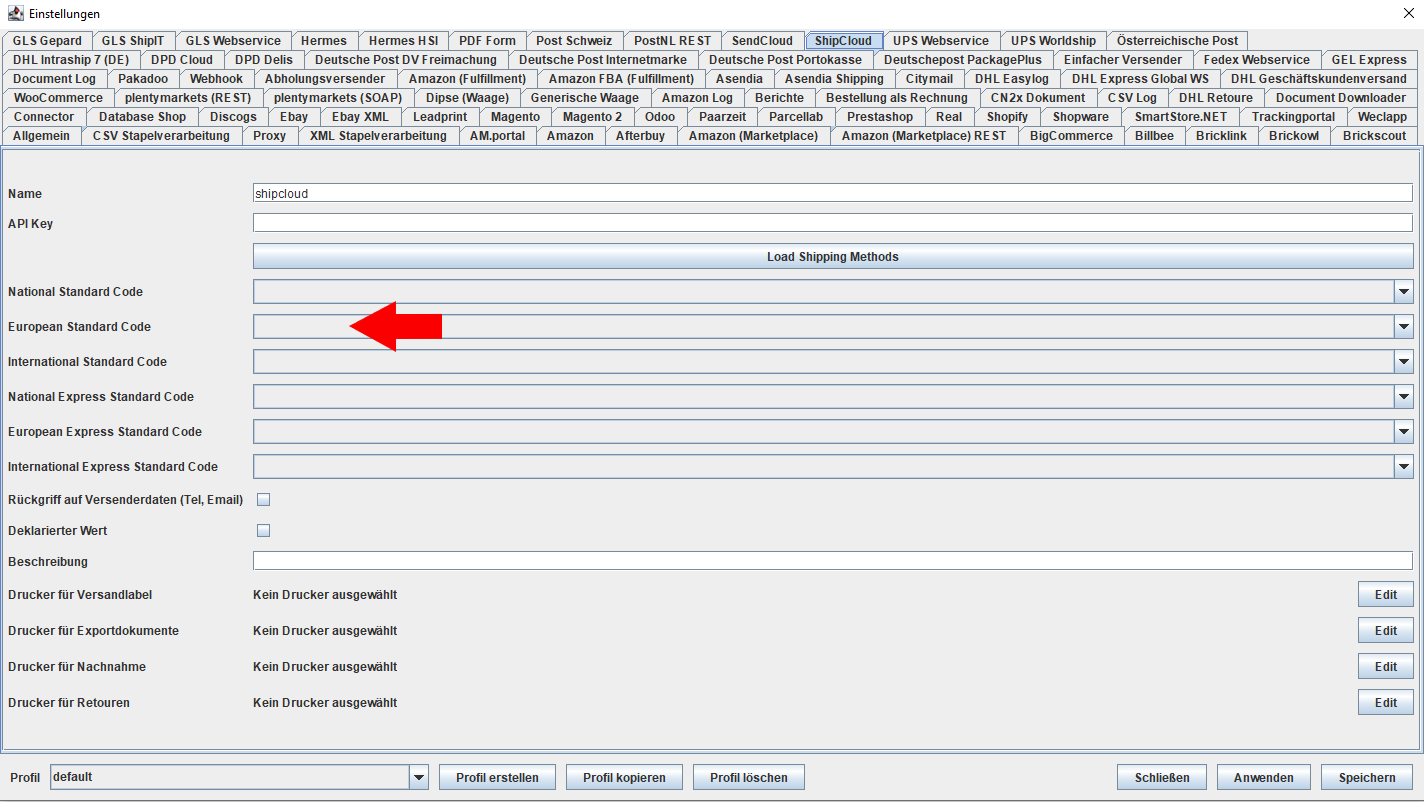The height and width of the screenshot is (802, 1424).
Task: Open the GLS ShipIT tab
Action: tap(133, 41)
